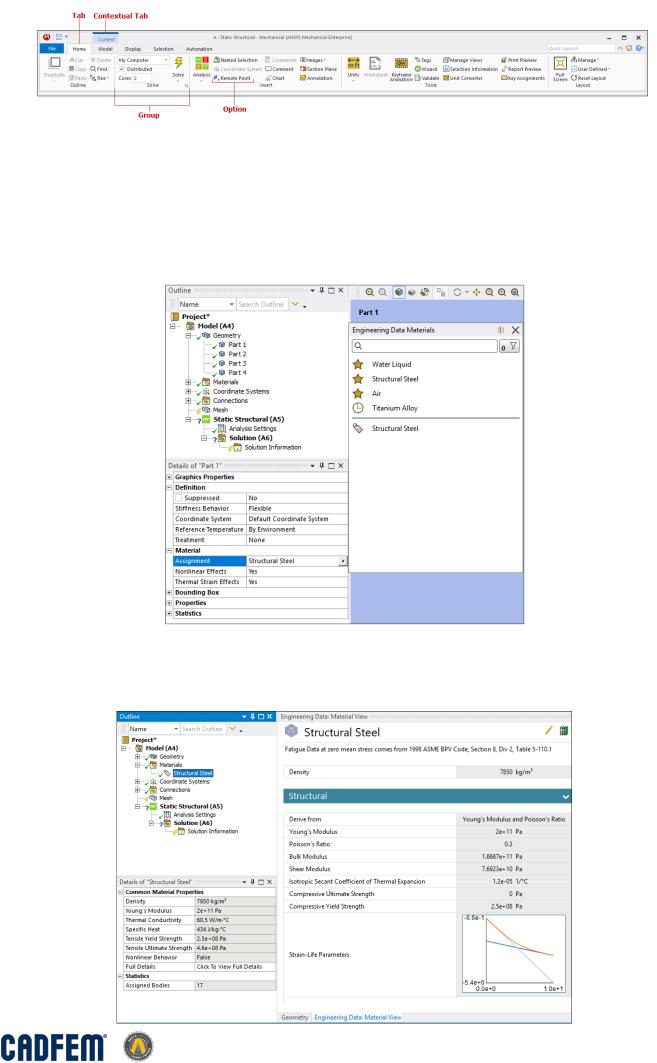Click the pencil edit icon in Material View
This screenshot has height=1063, width=657.
pyautogui.click(x=549, y=731)
